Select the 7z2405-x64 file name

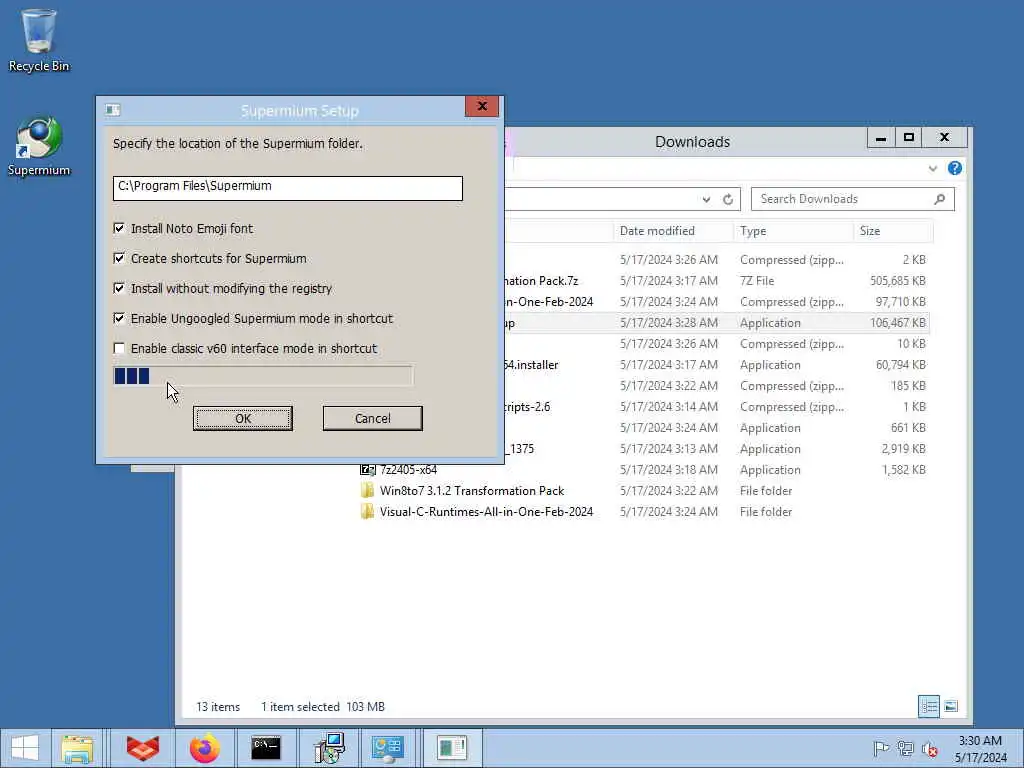[408, 470]
